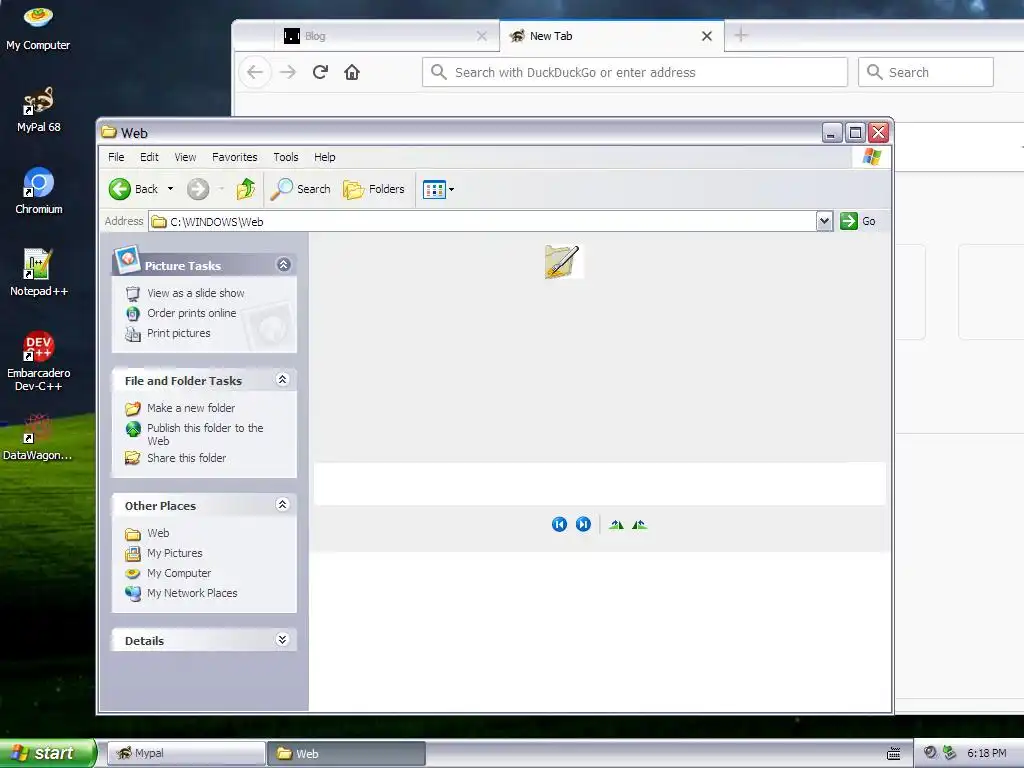Select the folder-with-pen preview icon

tap(562, 262)
